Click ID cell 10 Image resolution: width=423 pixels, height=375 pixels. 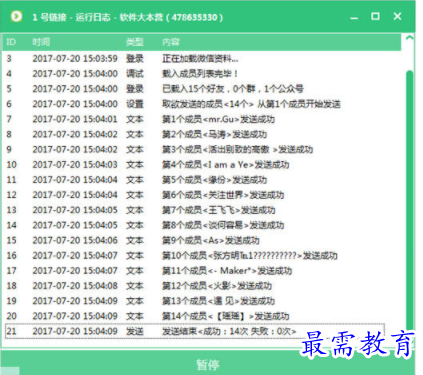pyautogui.click(x=11, y=165)
